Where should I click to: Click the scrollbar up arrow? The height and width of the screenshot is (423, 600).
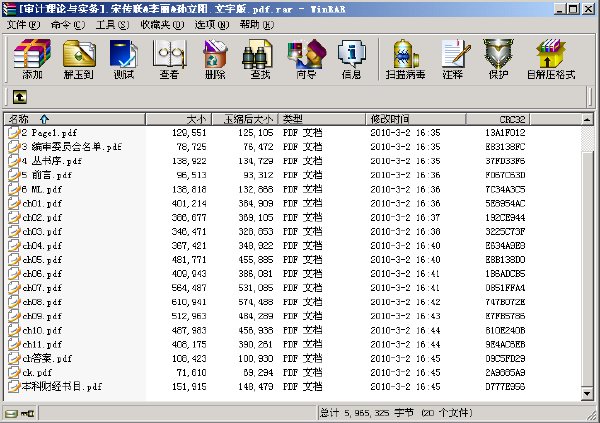click(587, 120)
